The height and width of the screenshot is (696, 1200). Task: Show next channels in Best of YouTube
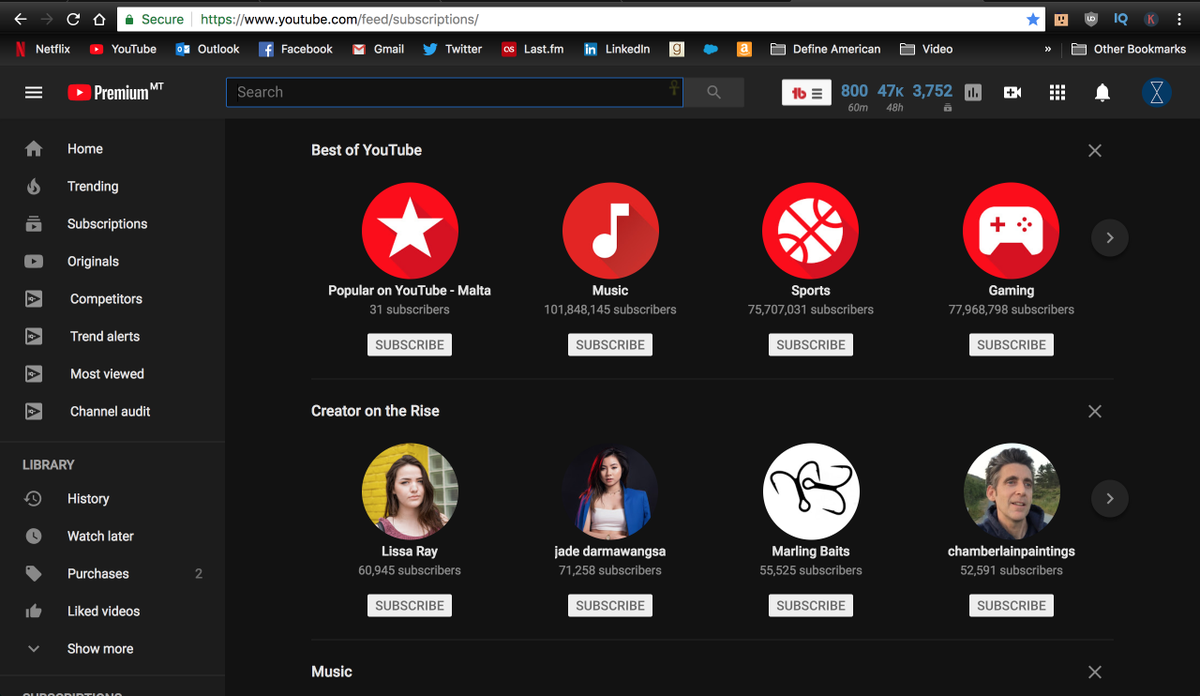click(x=1109, y=238)
